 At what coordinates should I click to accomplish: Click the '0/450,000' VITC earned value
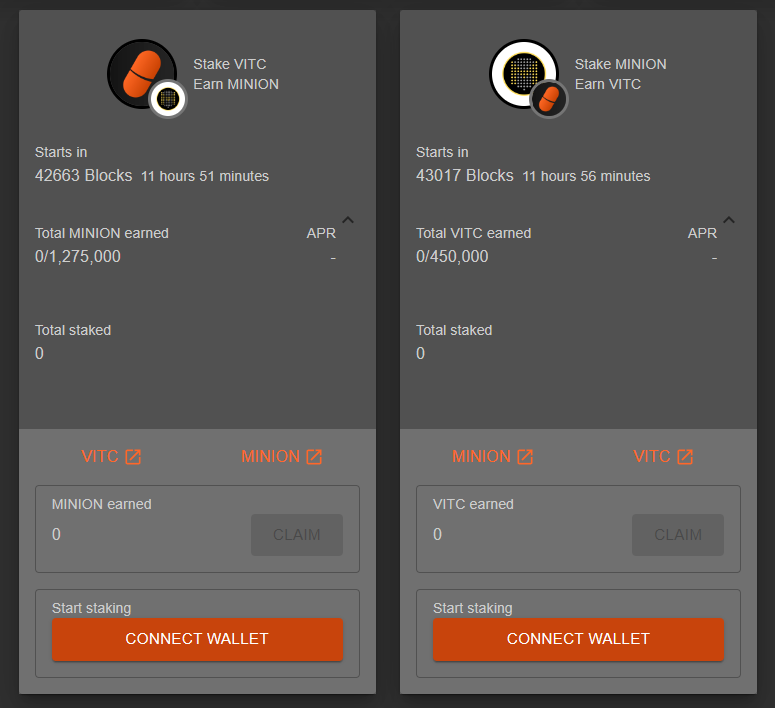click(452, 257)
